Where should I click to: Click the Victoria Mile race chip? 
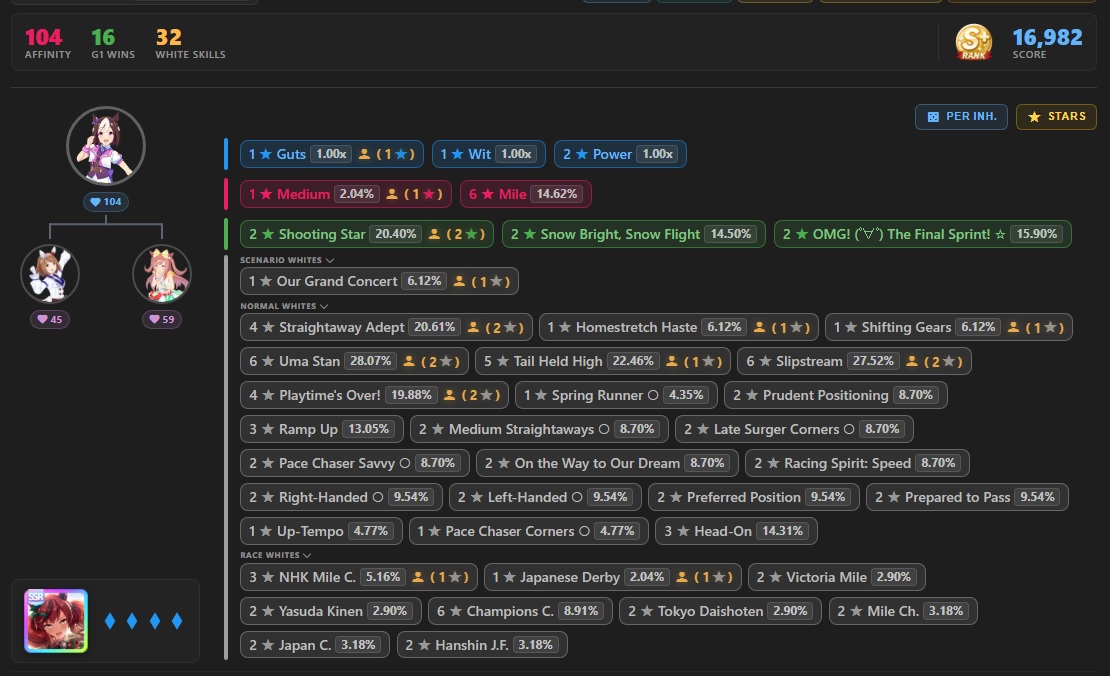(837, 577)
